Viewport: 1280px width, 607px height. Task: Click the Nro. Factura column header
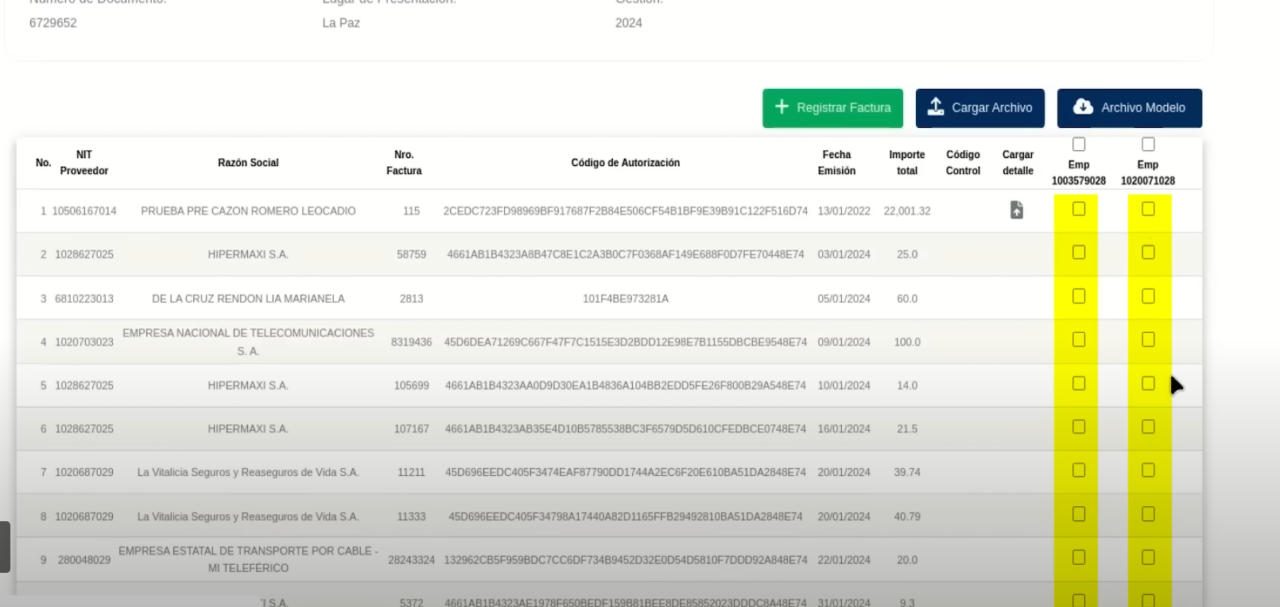tap(404, 163)
